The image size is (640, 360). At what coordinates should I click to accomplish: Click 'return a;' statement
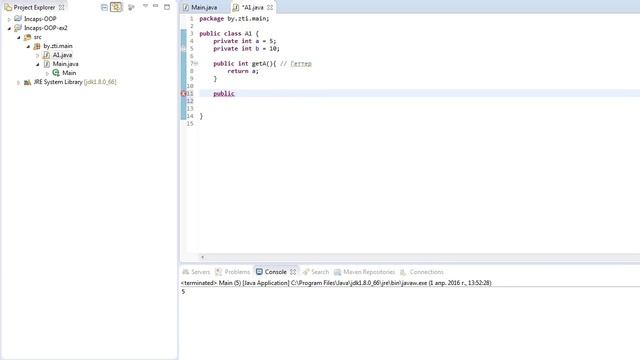click(x=243, y=71)
